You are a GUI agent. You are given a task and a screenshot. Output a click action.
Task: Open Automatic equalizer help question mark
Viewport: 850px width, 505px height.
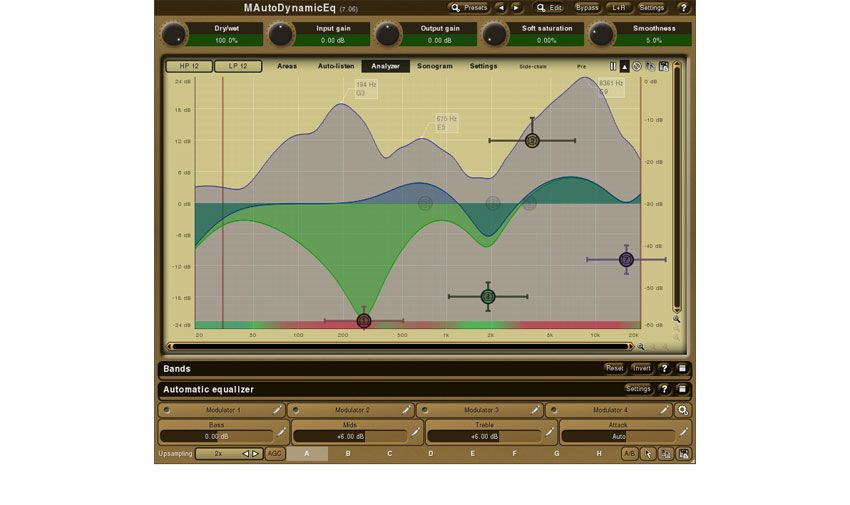coord(664,389)
